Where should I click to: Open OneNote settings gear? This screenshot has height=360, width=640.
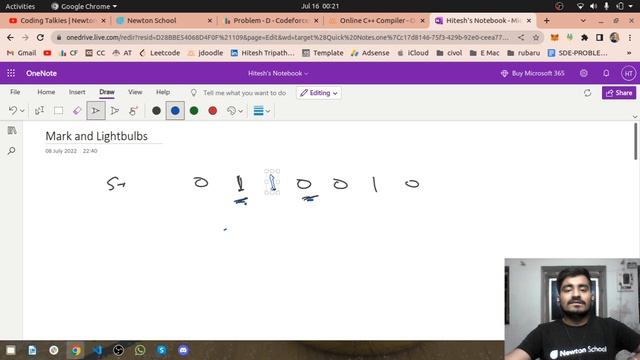tap(584, 73)
